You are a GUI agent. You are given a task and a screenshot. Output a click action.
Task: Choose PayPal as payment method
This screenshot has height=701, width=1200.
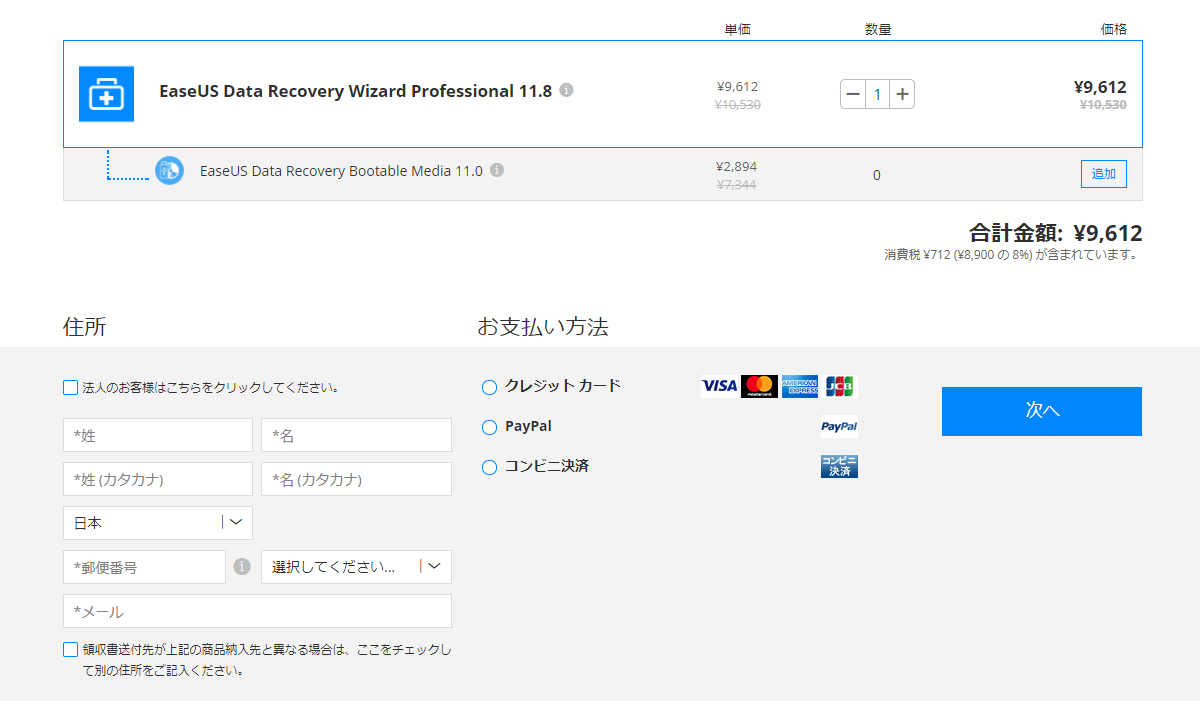[489, 427]
